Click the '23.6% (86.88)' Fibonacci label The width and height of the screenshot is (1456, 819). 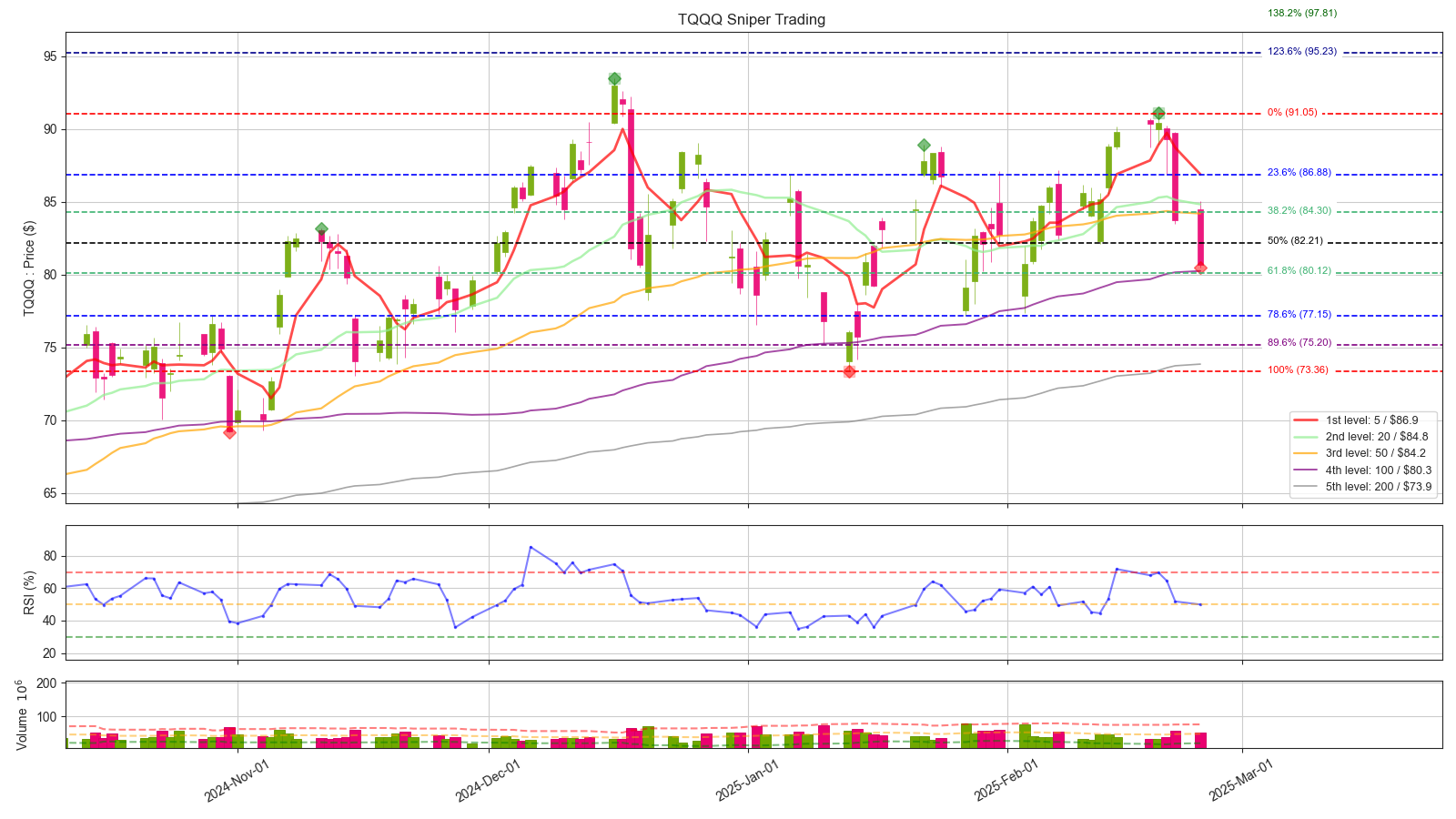point(1299,173)
